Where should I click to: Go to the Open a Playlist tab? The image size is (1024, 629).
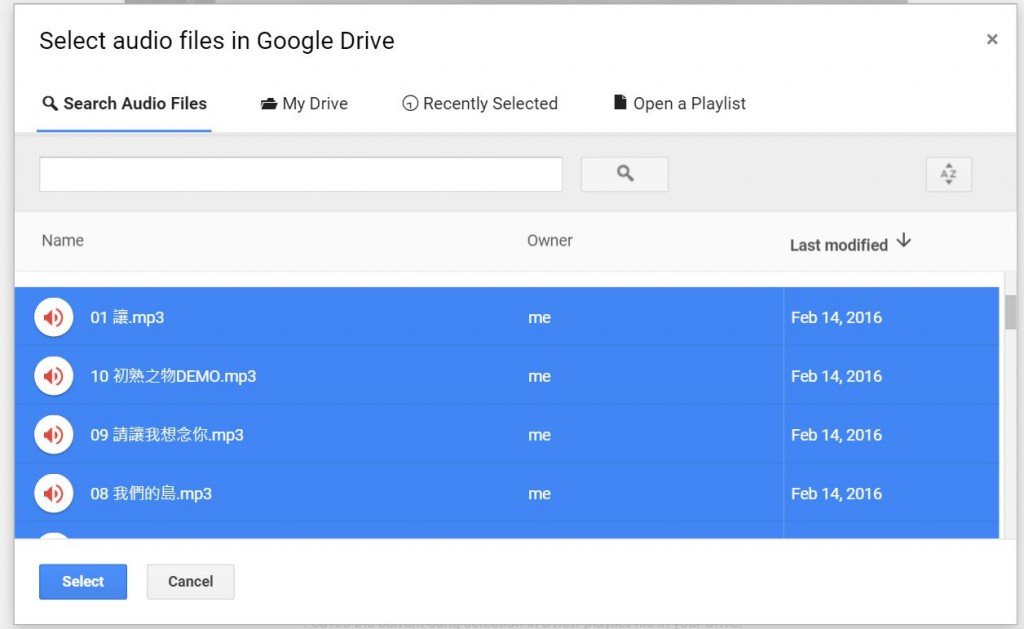pos(680,103)
